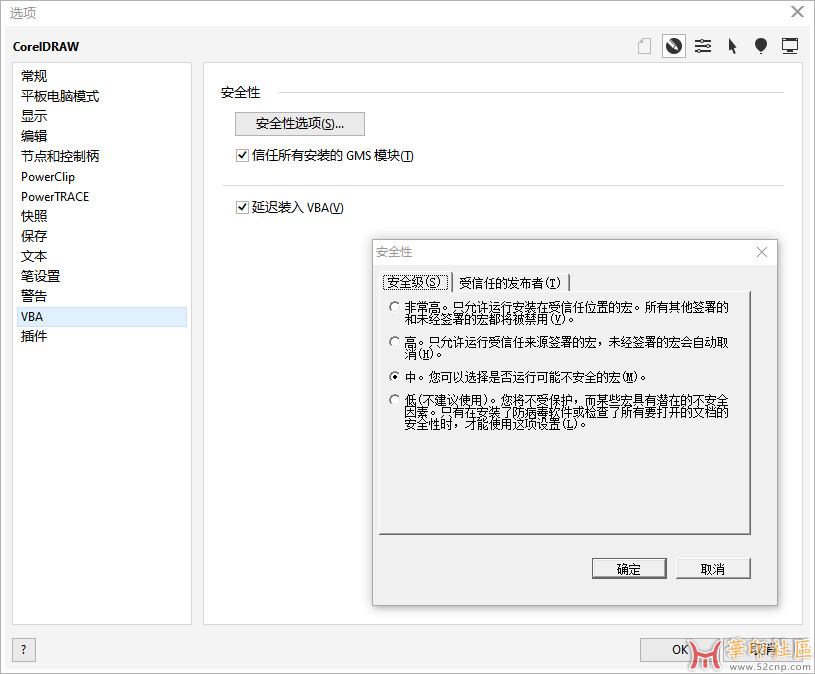
Task: Go to the 保存 settings
Action: [x=102, y=236]
